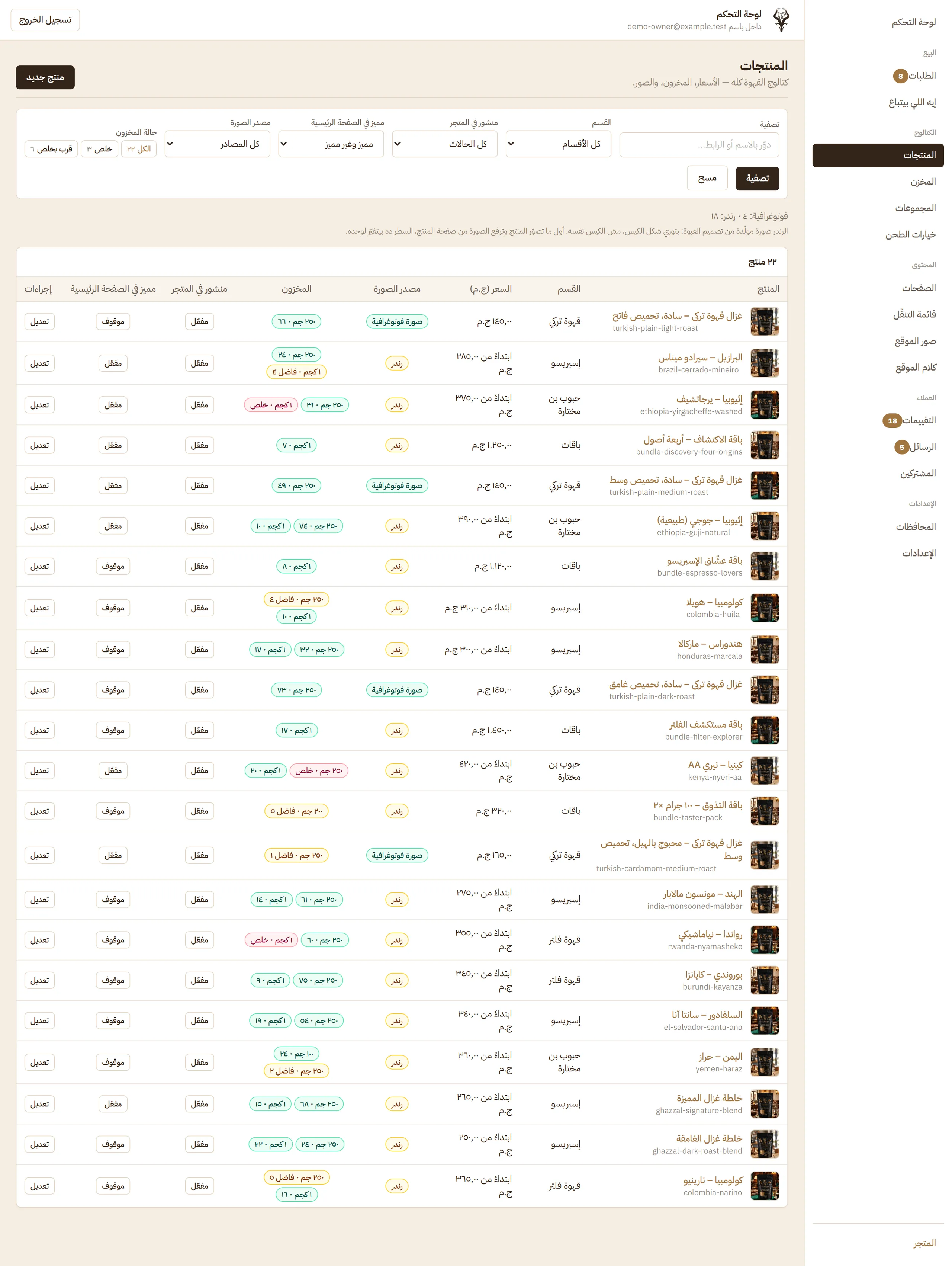
Task: Click the ٢٥٠ جم · خلص stock chip for kenya-nyeri-aa
Action: (x=319, y=770)
